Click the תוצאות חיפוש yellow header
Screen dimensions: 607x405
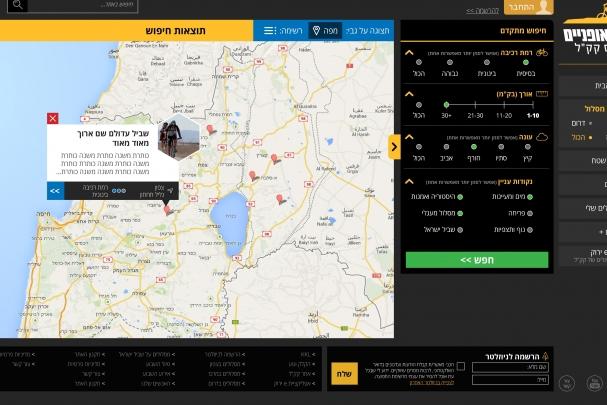[x=176, y=31]
